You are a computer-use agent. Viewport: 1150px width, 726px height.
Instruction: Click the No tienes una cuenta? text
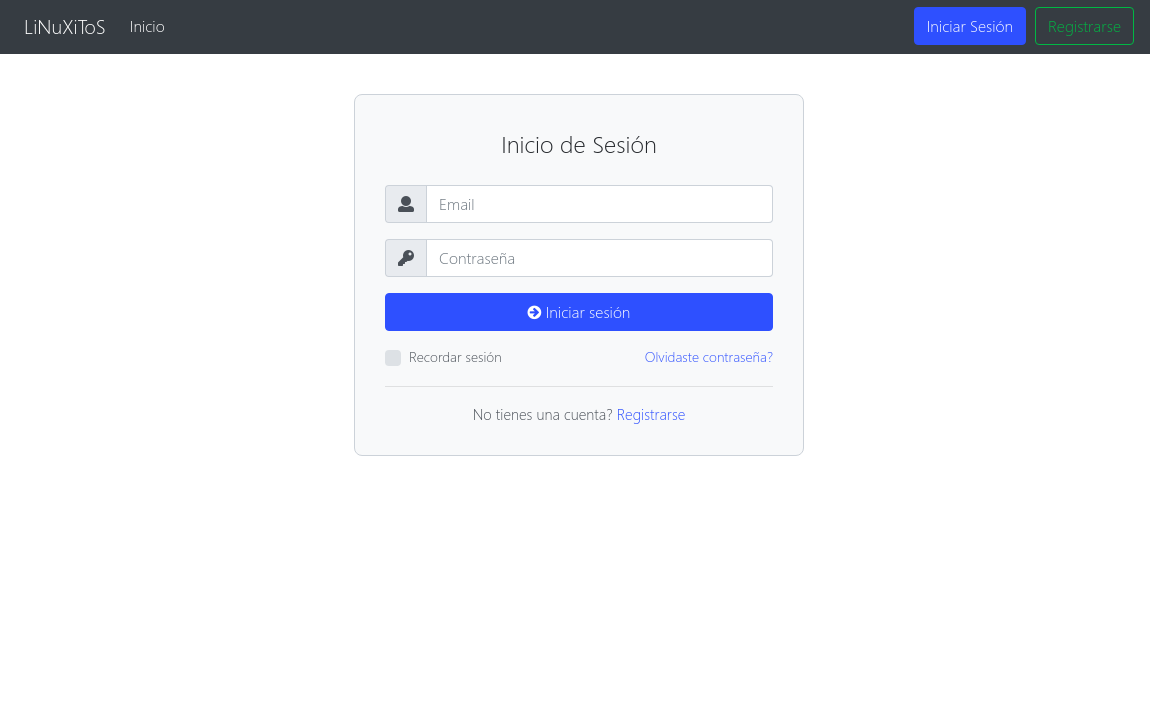542,414
